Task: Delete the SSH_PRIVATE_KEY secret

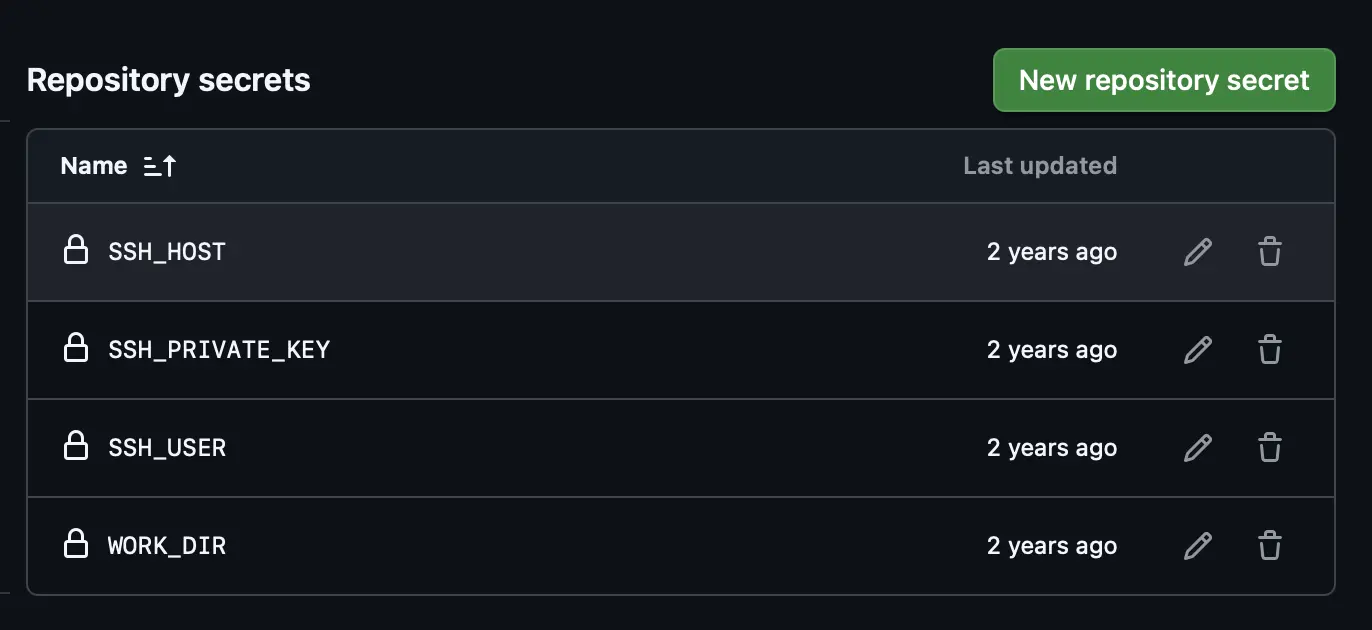Action: tap(1269, 350)
